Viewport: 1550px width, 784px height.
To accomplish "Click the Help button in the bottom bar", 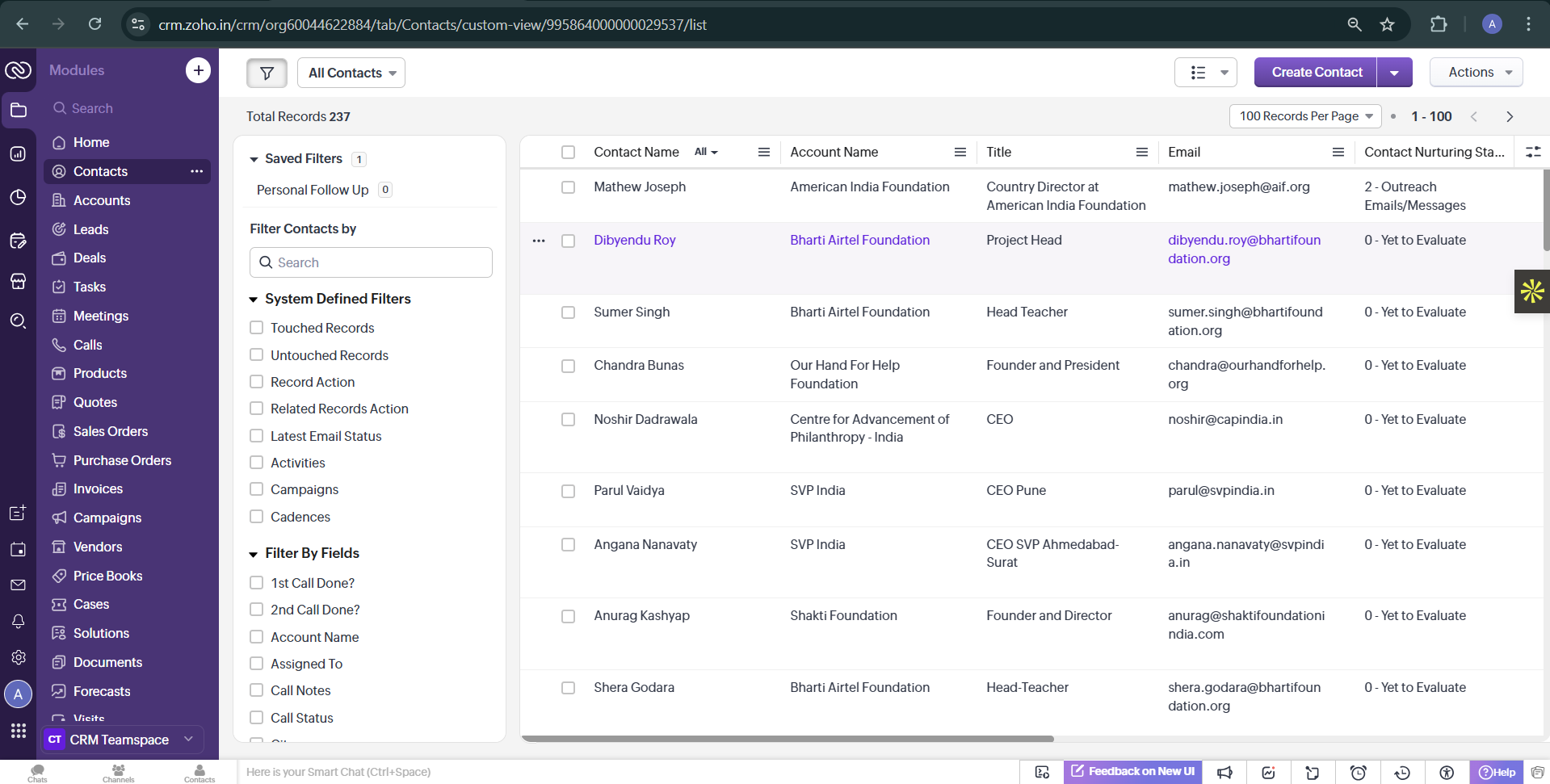I will [x=1496, y=772].
